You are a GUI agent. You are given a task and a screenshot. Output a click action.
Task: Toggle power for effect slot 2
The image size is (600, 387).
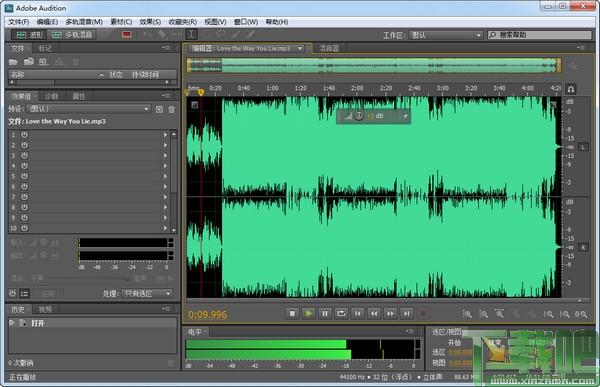[24, 145]
